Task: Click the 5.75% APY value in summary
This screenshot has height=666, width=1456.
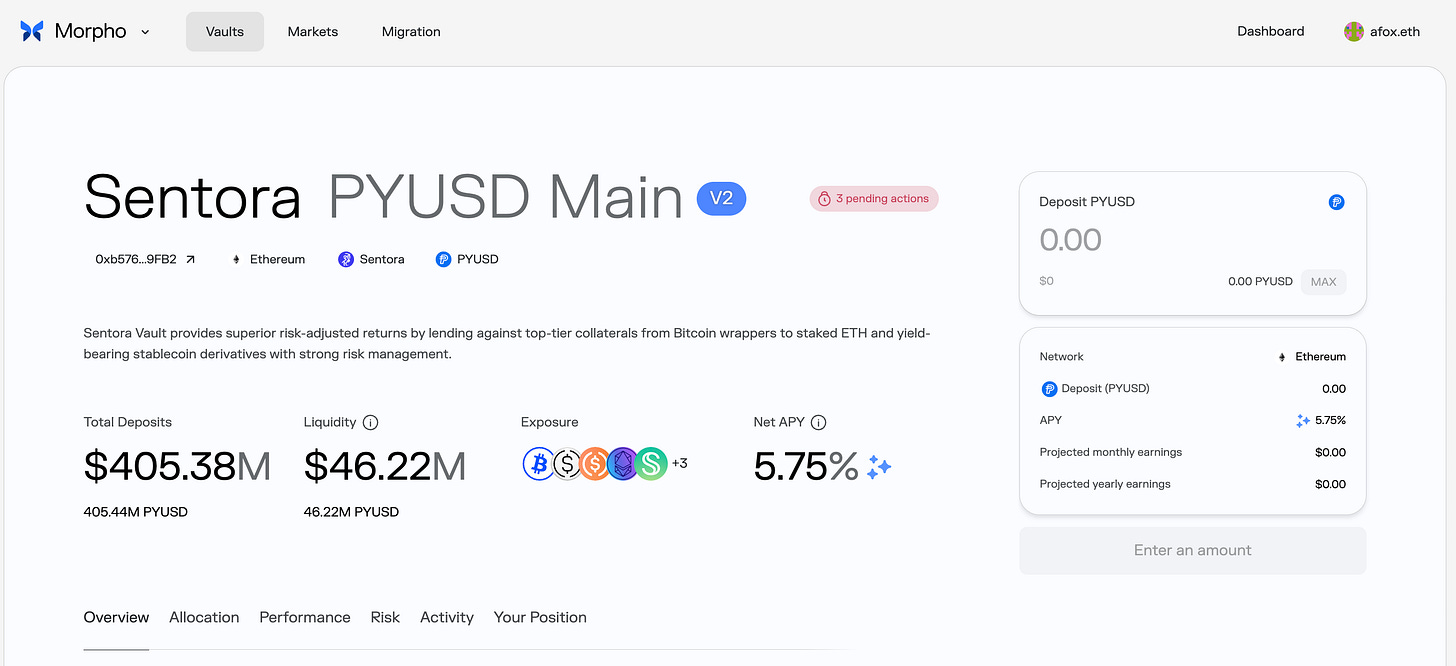Action: pyautogui.click(x=1330, y=421)
